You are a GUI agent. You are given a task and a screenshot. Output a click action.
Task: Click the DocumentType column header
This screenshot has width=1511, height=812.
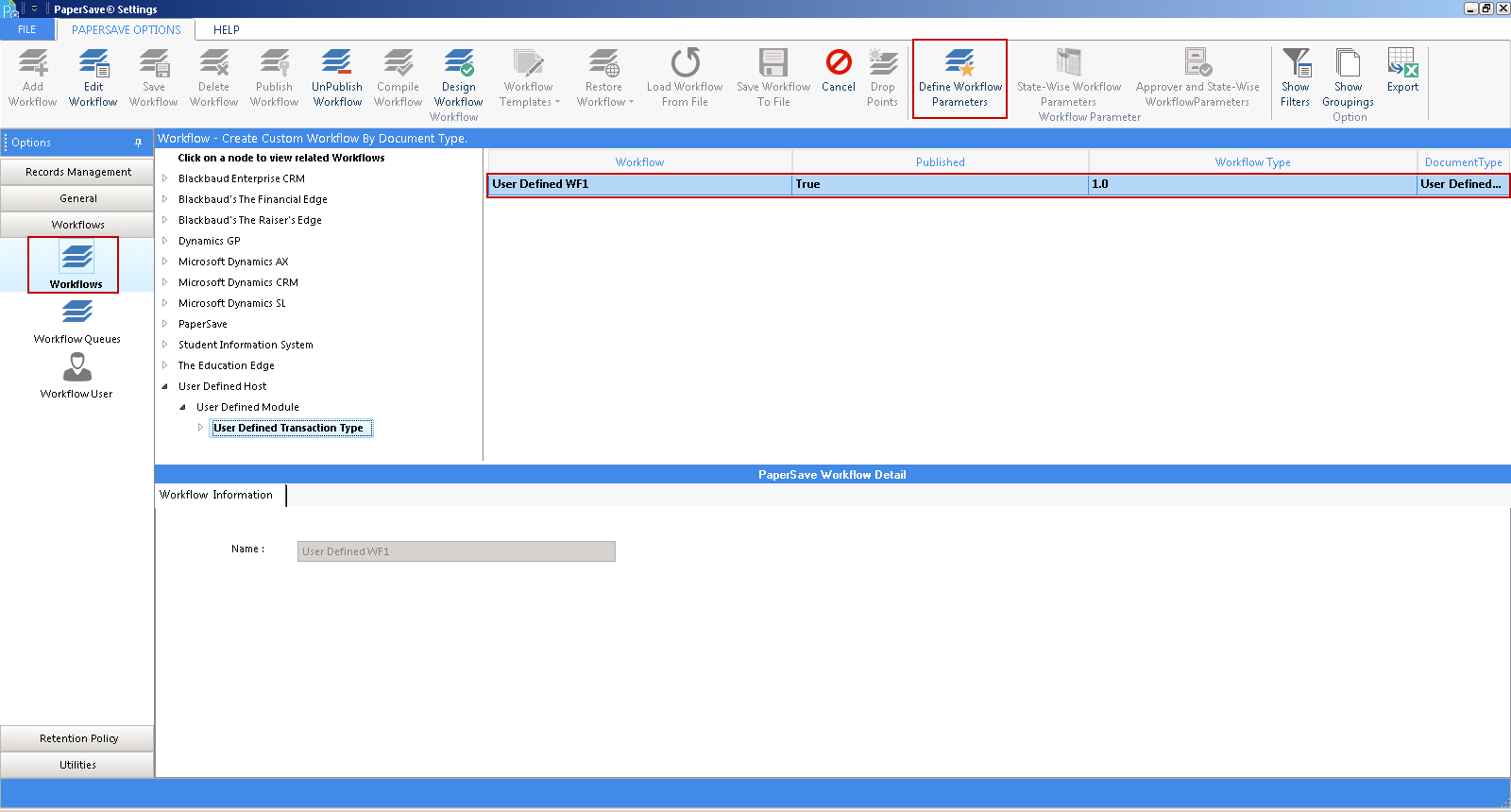[x=1463, y=161]
